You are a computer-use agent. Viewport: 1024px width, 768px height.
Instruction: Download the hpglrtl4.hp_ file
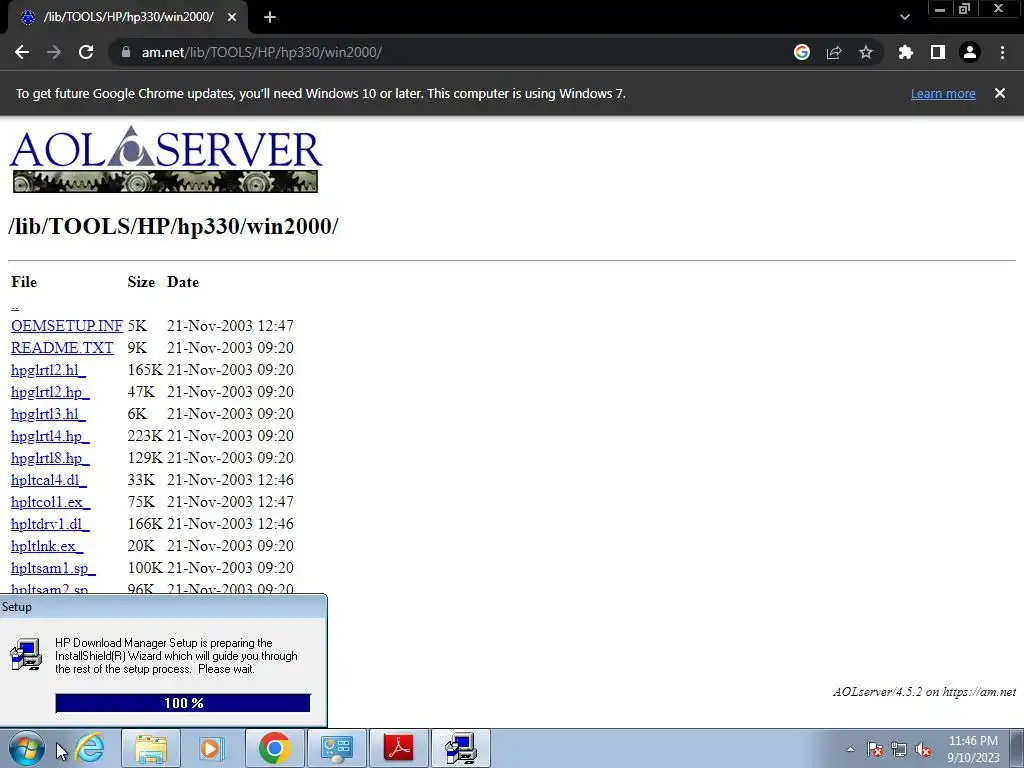point(50,436)
